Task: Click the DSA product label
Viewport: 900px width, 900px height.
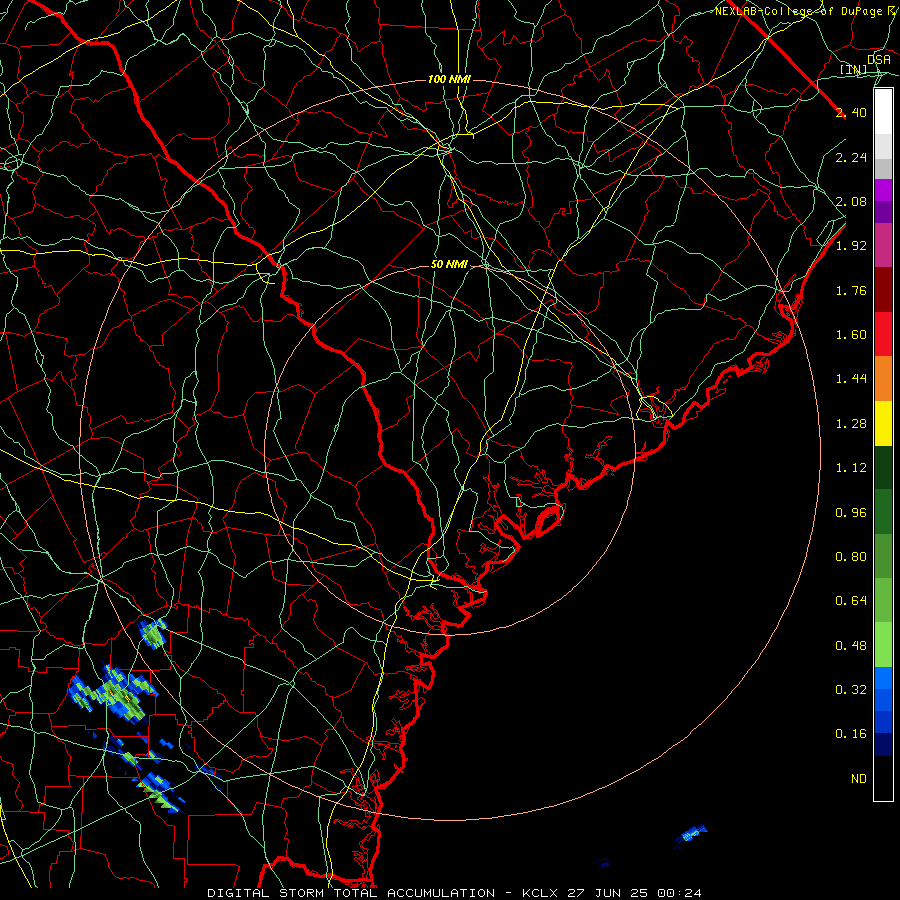Action: (x=879, y=60)
